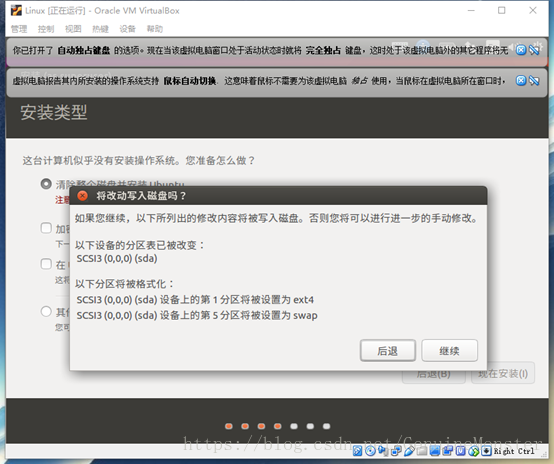Click the line about 第 1 分区 ext4
The width and height of the screenshot is (554, 464).
pos(195,300)
